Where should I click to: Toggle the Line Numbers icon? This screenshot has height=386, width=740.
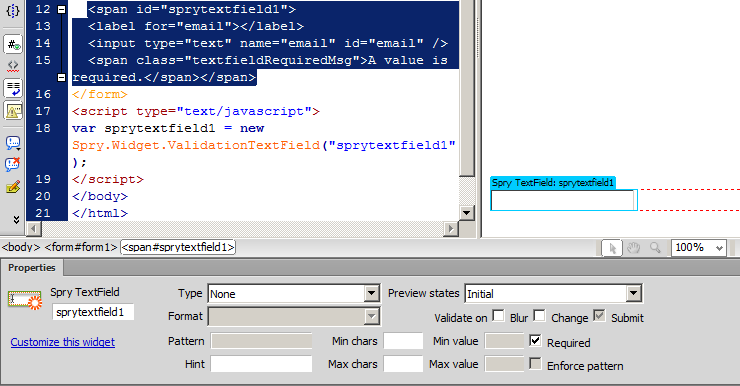coord(13,45)
